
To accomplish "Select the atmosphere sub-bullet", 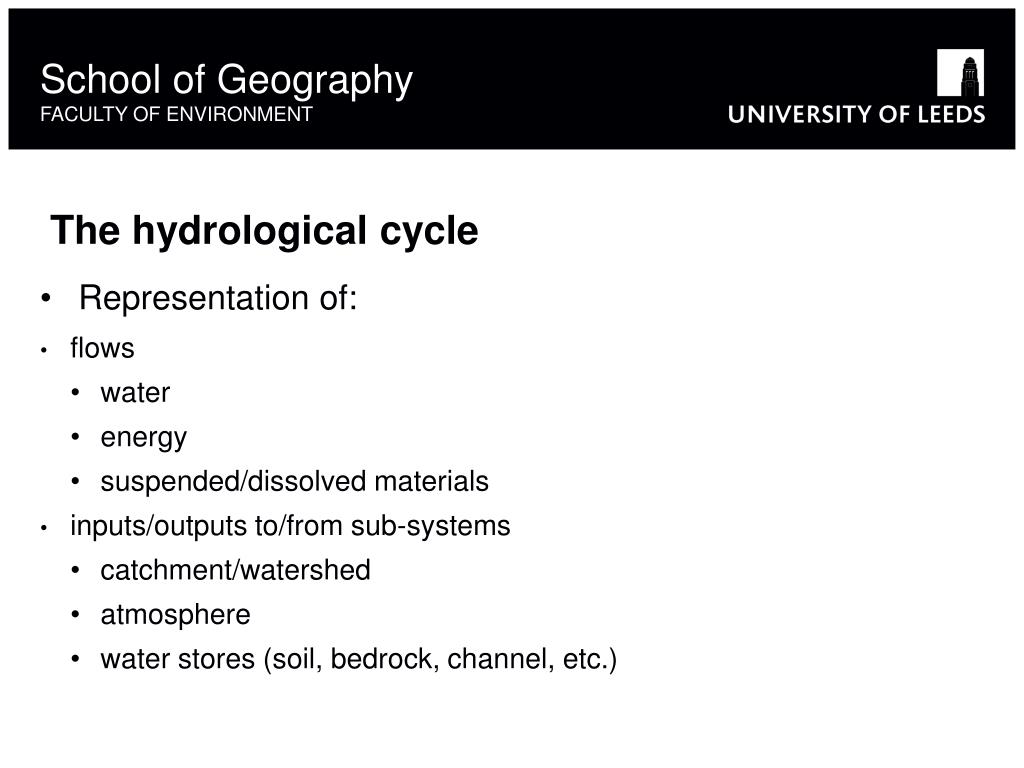I will pyautogui.click(x=176, y=615).
